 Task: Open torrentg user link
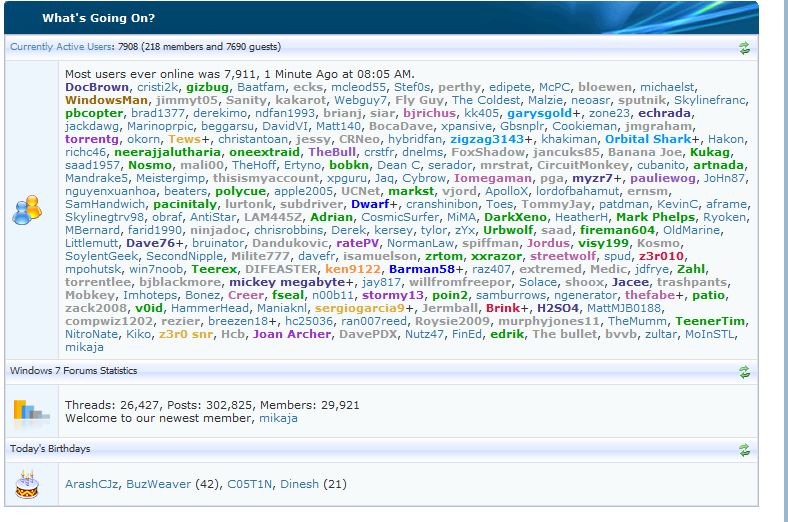tap(91, 139)
